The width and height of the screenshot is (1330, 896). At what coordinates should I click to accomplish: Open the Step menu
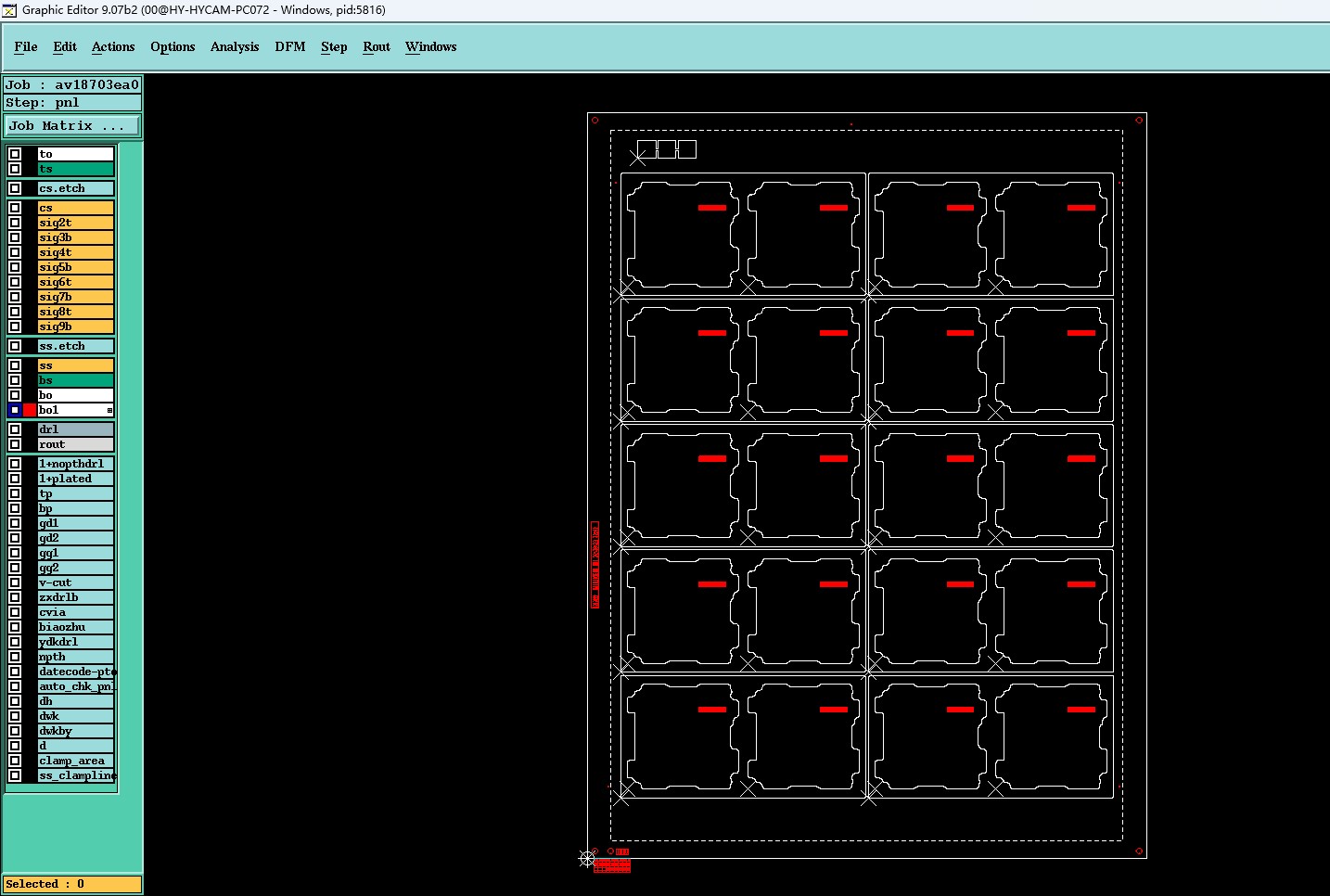pyautogui.click(x=334, y=47)
